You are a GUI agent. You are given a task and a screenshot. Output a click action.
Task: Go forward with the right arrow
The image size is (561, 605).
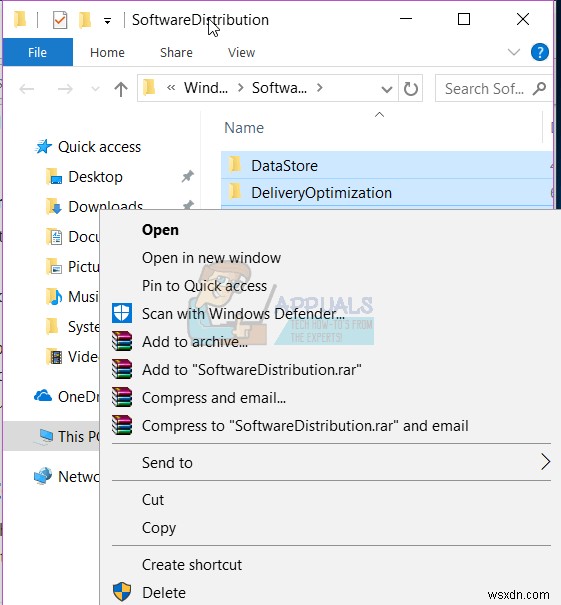coord(65,89)
